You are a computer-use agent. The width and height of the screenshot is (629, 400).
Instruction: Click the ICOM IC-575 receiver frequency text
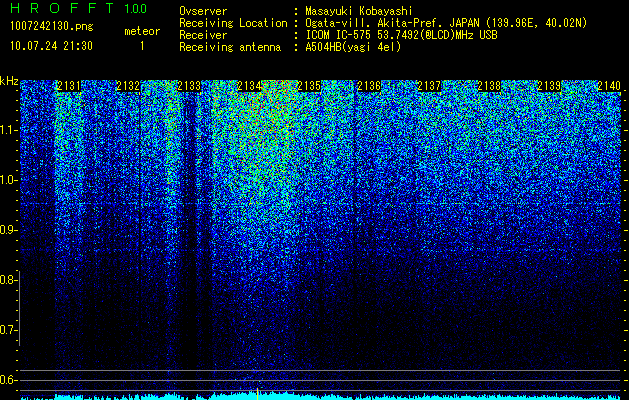tap(401, 35)
